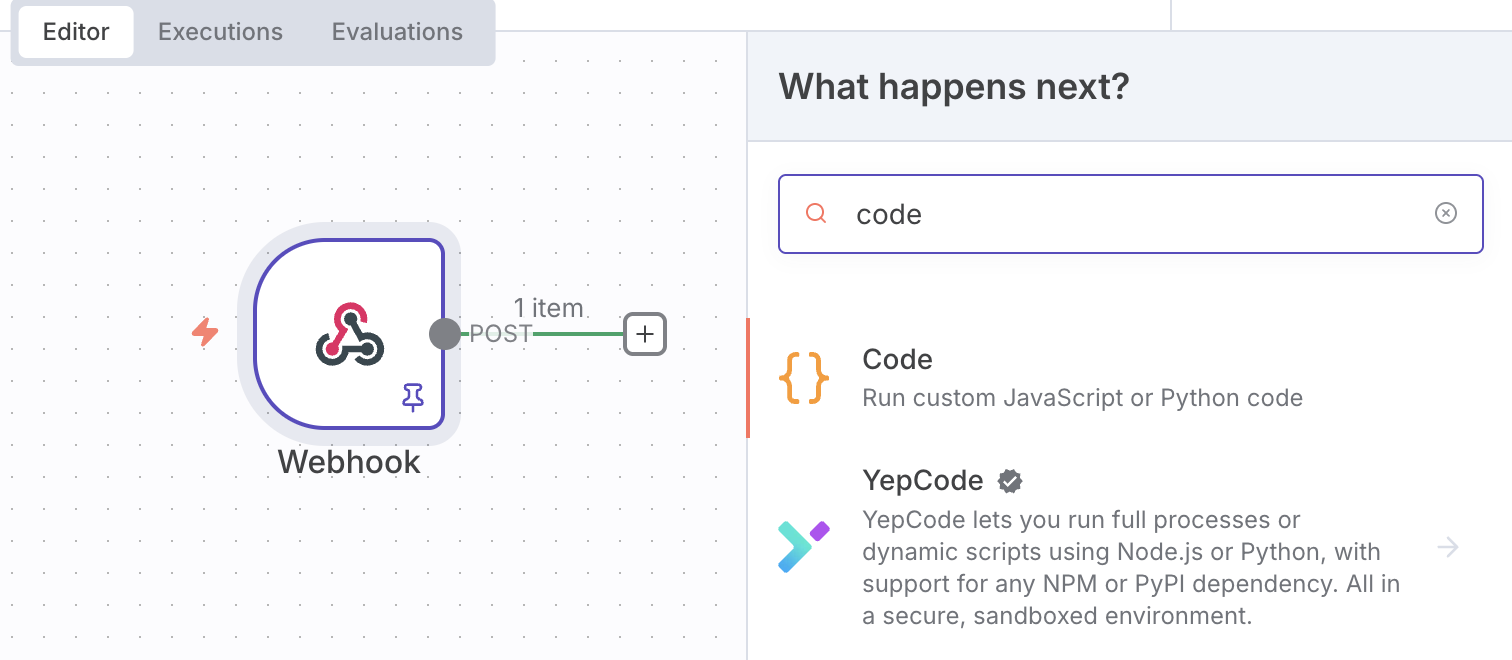Click the magnifier icon in search box

click(x=816, y=214)
